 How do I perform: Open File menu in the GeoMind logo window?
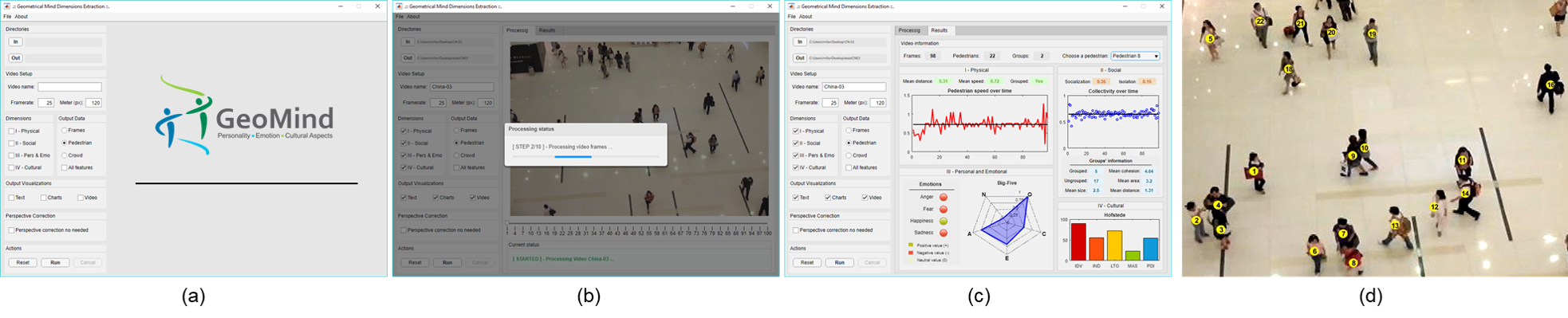7,16
